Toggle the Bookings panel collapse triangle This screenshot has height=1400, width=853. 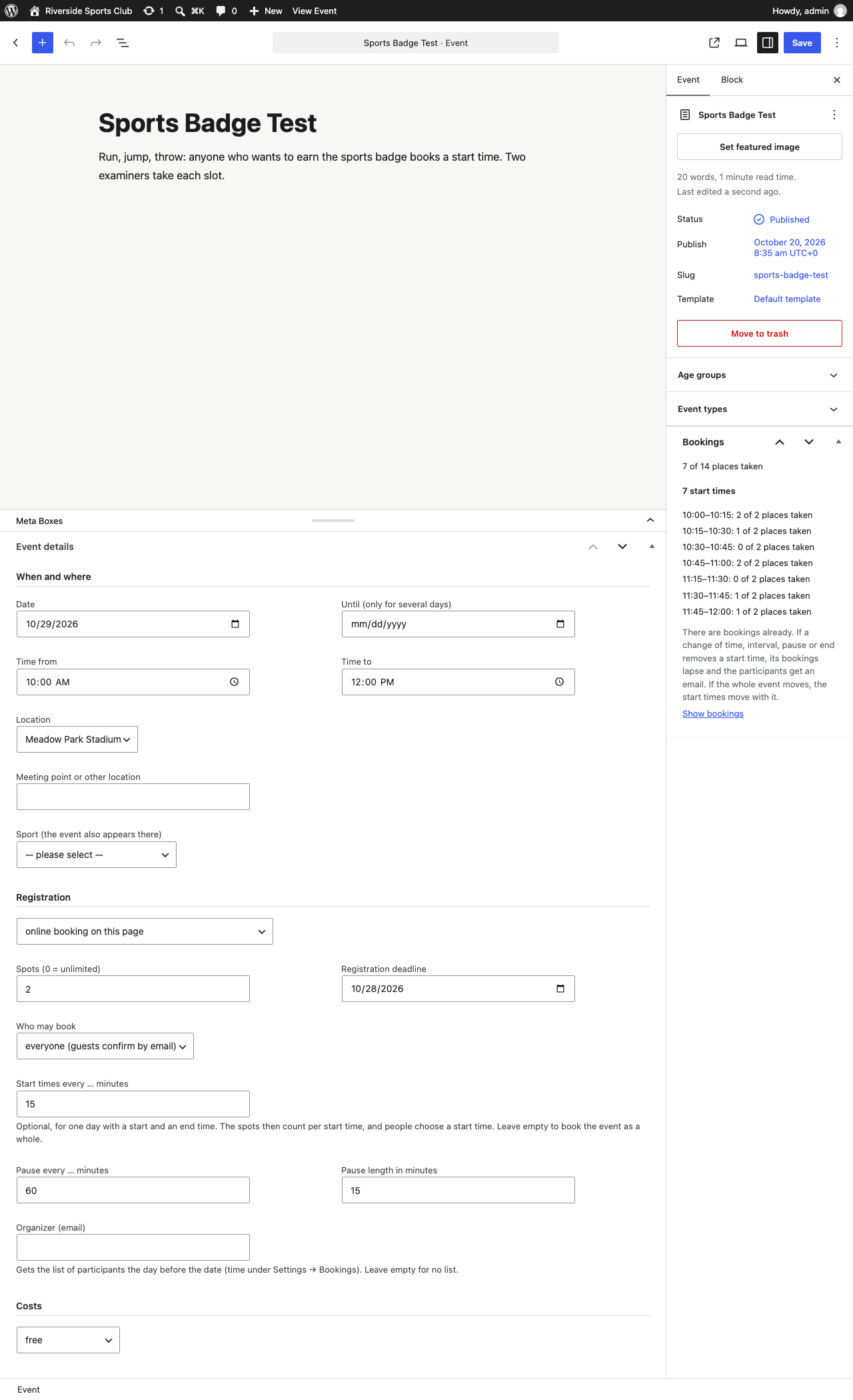(x=838, y=442)
